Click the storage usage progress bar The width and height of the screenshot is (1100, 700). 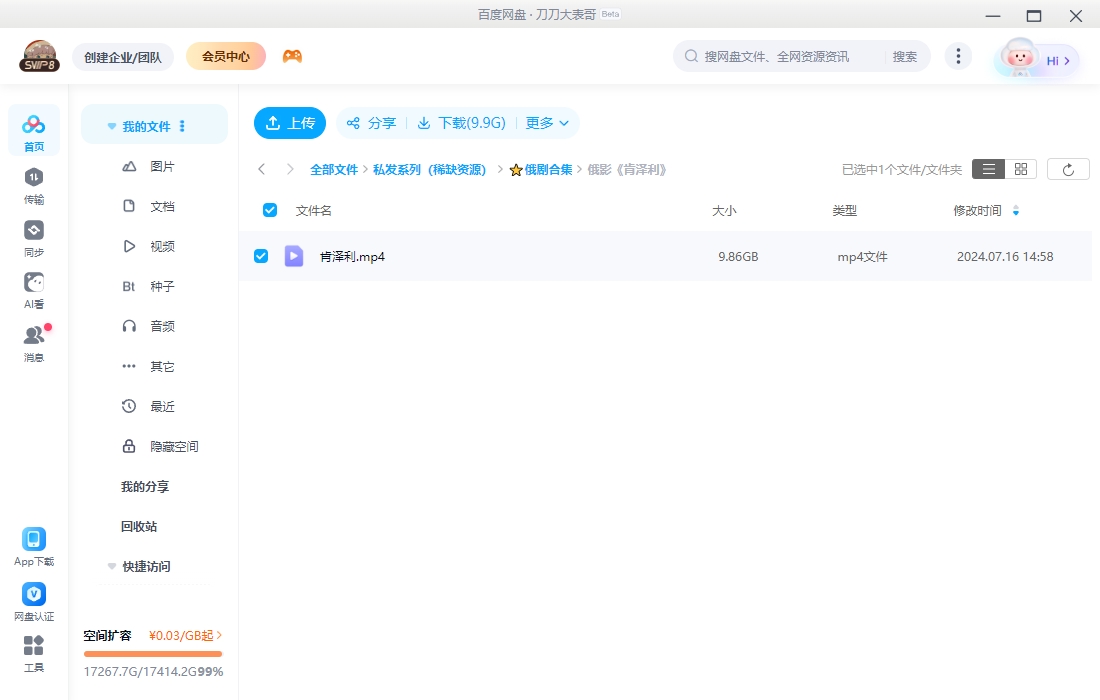152,654
